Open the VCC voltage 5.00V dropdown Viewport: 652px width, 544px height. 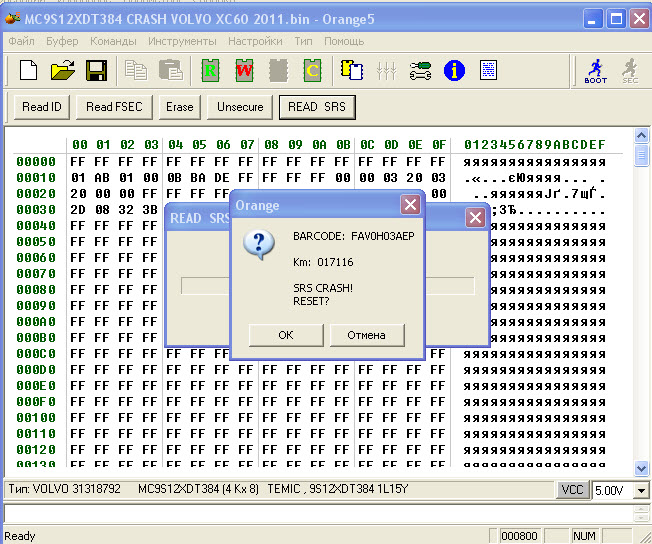[x=641, y=490]
